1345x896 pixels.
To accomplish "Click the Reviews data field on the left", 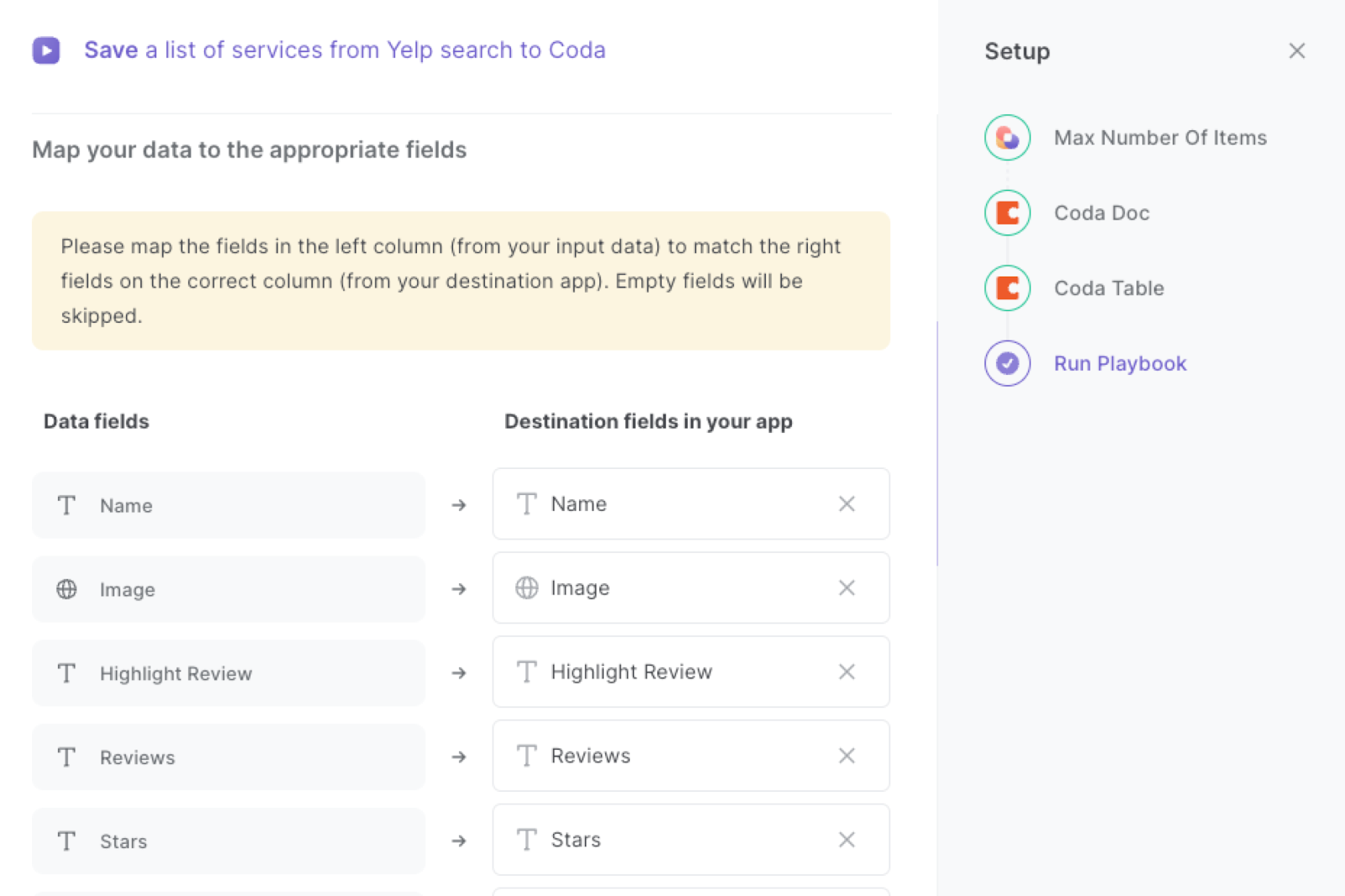I will point(229,757).
